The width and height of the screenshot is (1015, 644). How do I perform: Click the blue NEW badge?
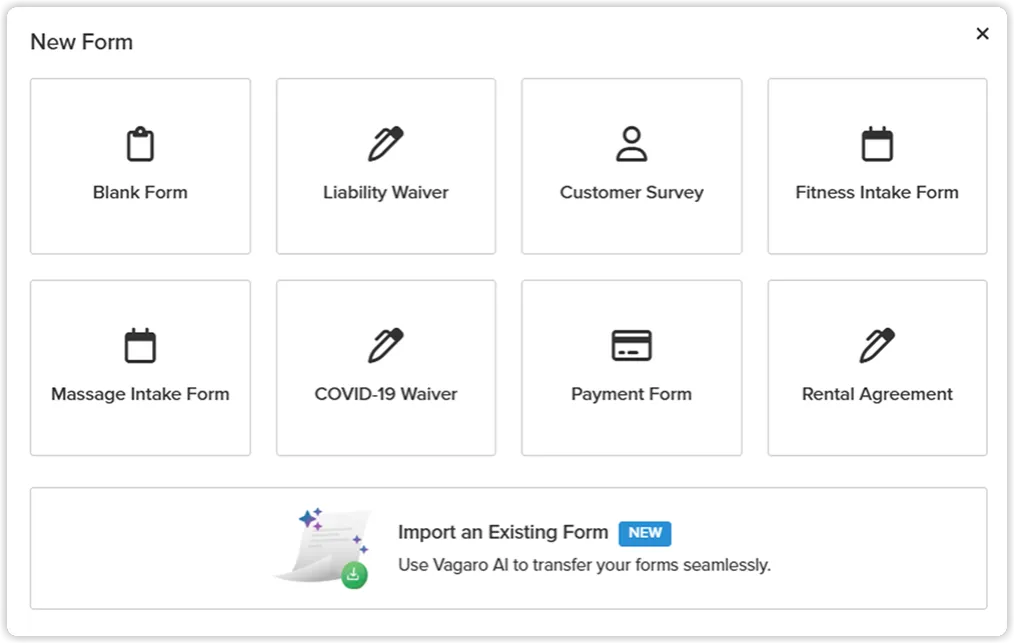click(645, 533)
